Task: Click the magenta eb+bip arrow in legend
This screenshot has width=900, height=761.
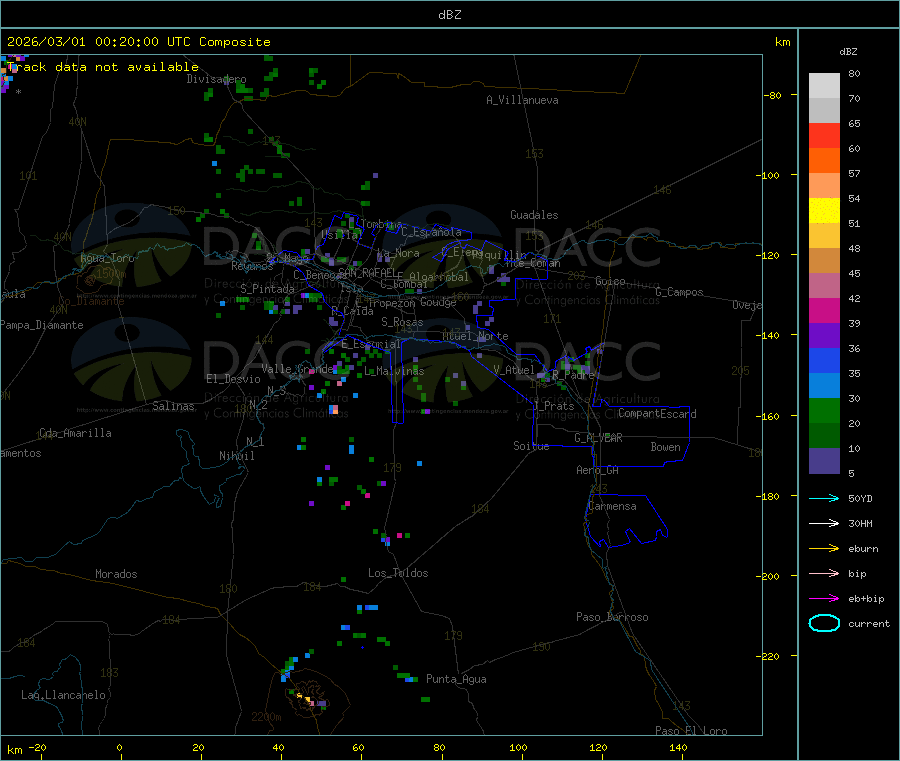Action: (x=824, y=598)
